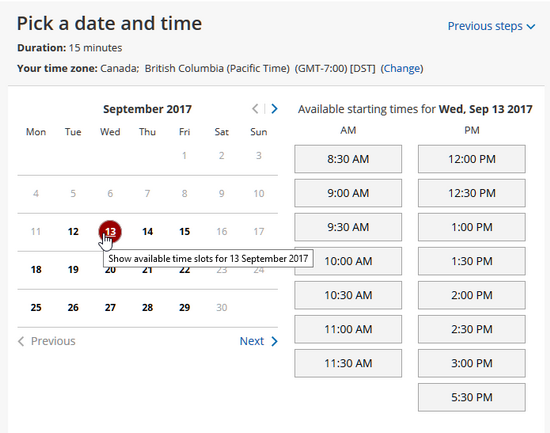Click the Previous link below calendar
This screenshot has width=550, height=433.
(46, 341)
